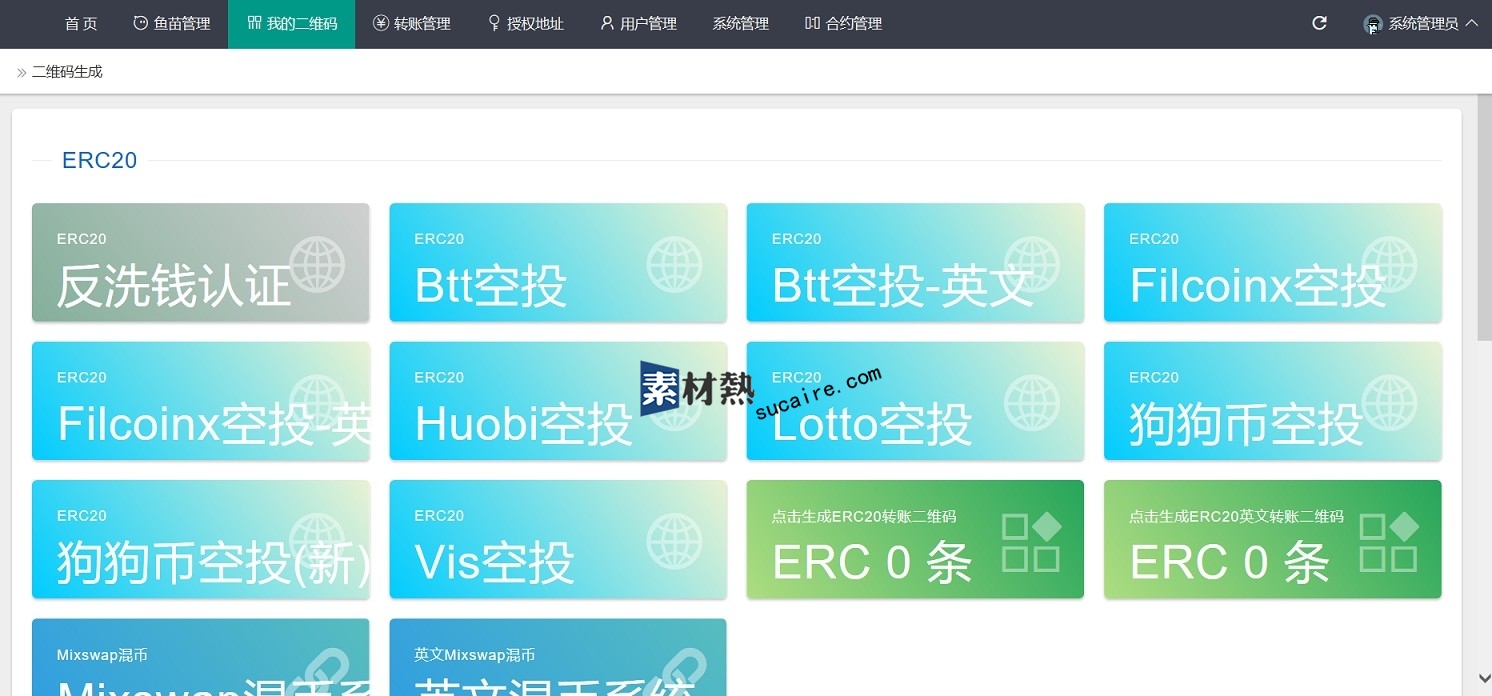Open the 反洗钱认证 card
The image size is (1492, 696).
pyautogui.click(x=201, y=263)
